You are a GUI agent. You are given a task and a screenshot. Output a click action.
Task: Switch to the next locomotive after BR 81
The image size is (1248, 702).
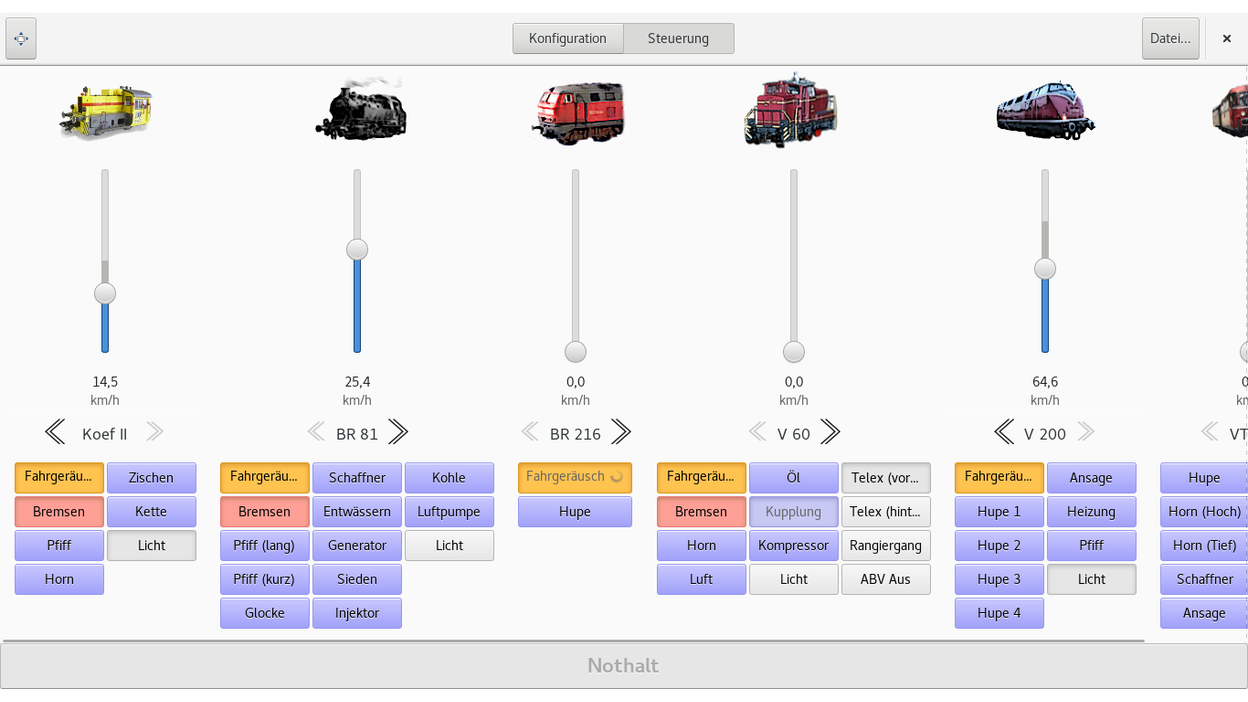397,431
